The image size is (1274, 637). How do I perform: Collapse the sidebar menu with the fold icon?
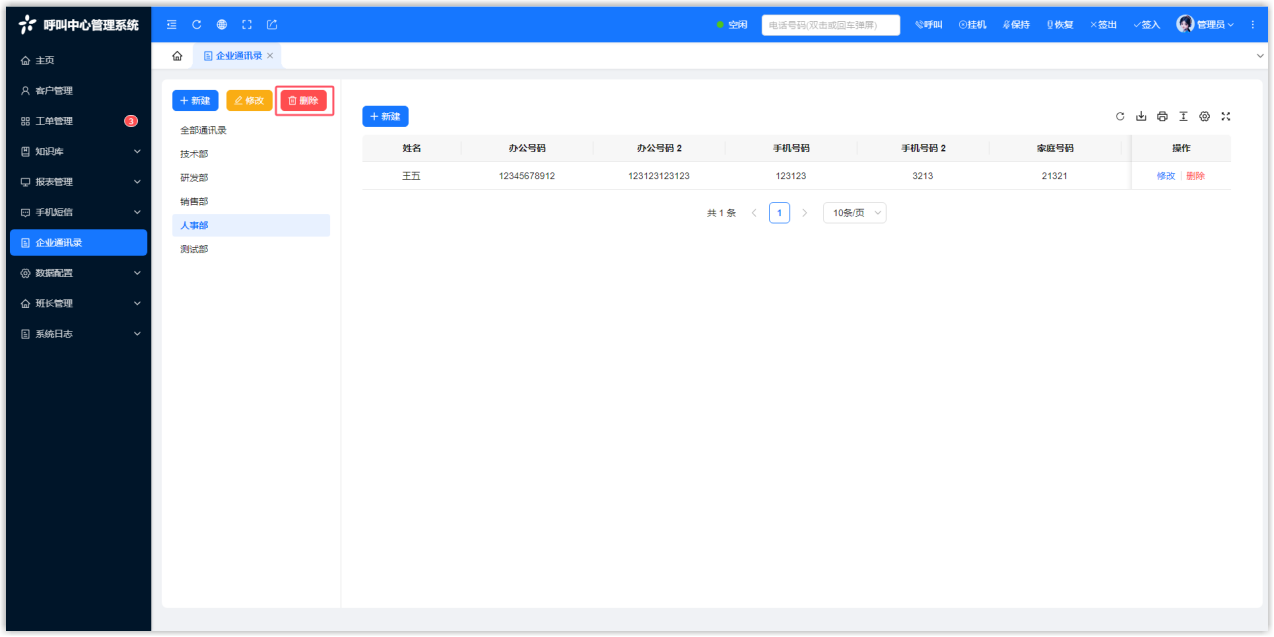171,25
